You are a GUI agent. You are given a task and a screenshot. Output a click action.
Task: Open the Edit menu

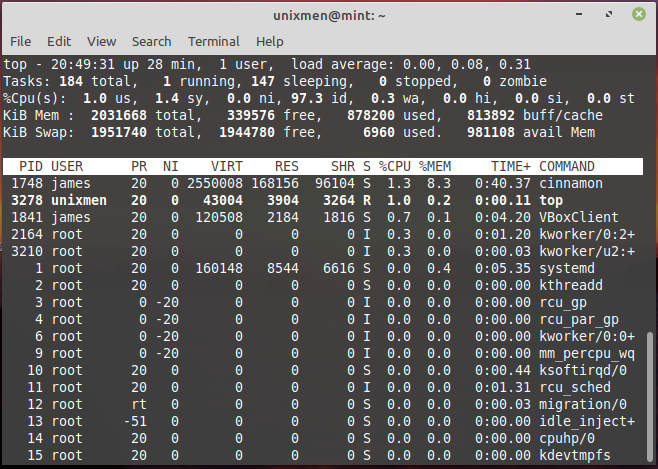pos(59,42)
